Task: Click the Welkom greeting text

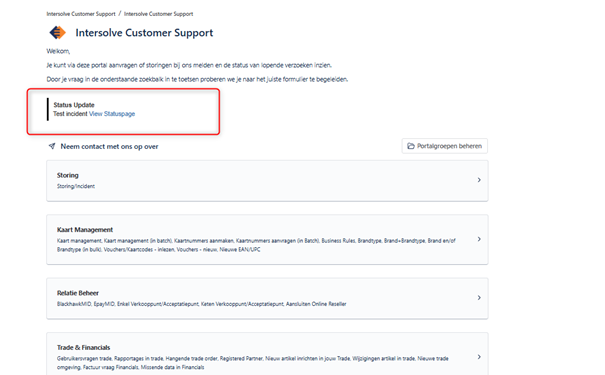Action: point(58,51)
